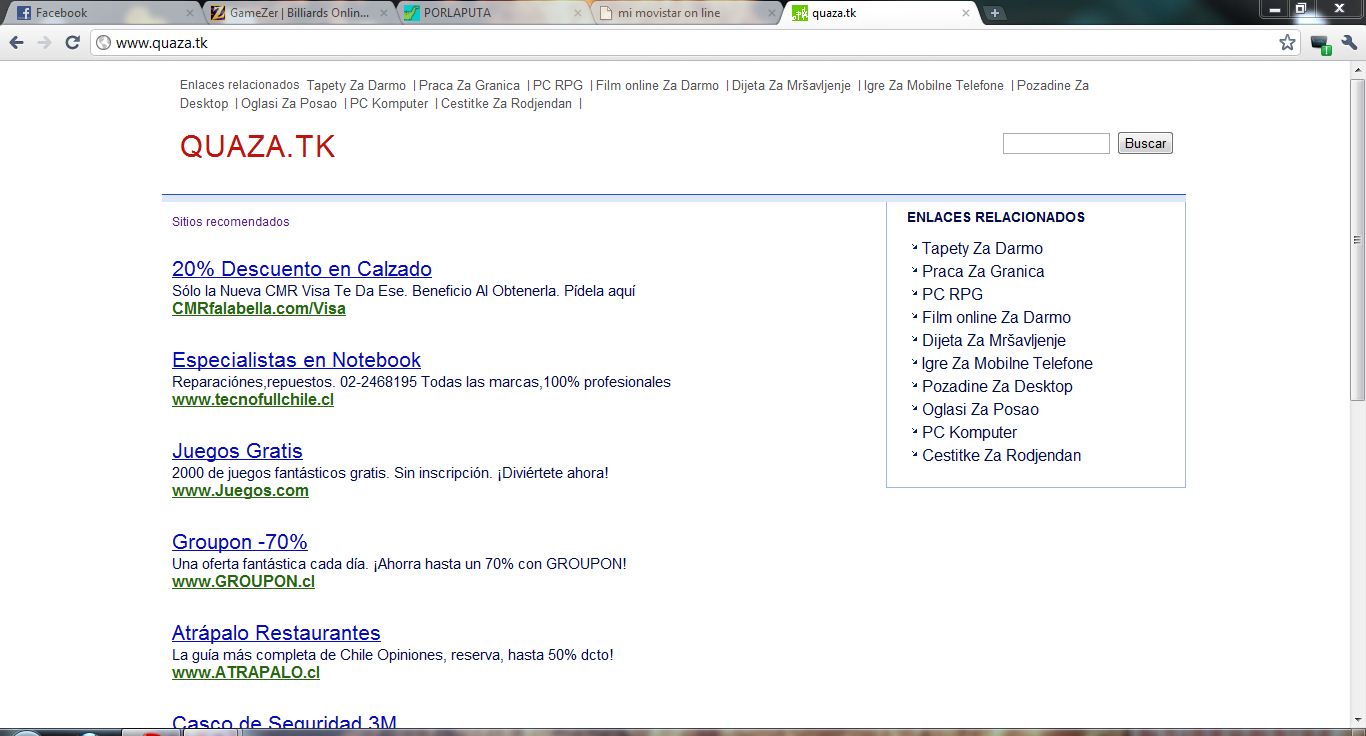Click Oglasi Za Posao in top links row
Image resolution: width=1366 pixels, height=736 pixels.
(289, 104)
